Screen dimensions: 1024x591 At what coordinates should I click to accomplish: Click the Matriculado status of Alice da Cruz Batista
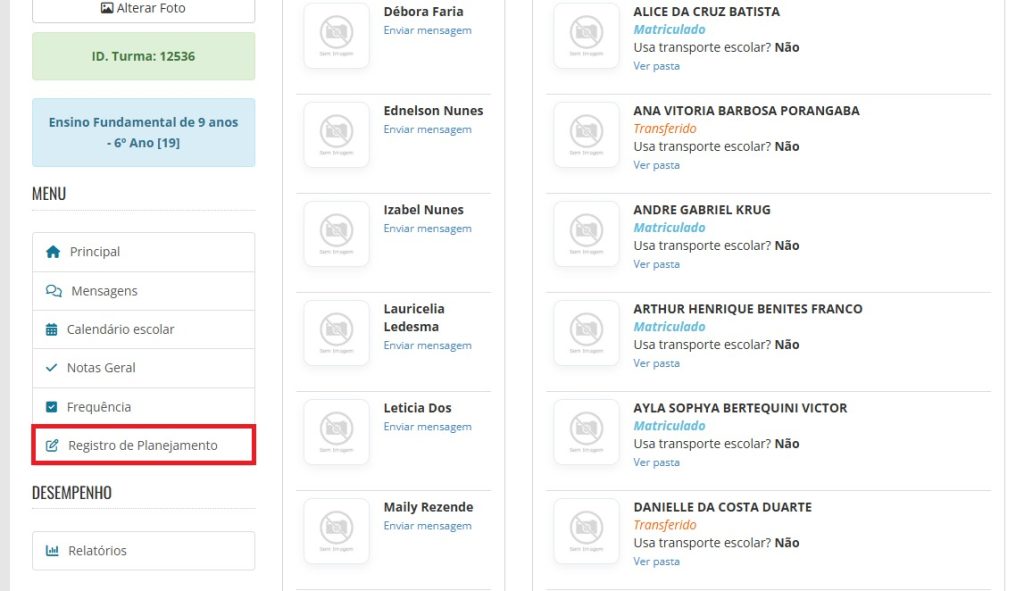click(x=669, y=29)
